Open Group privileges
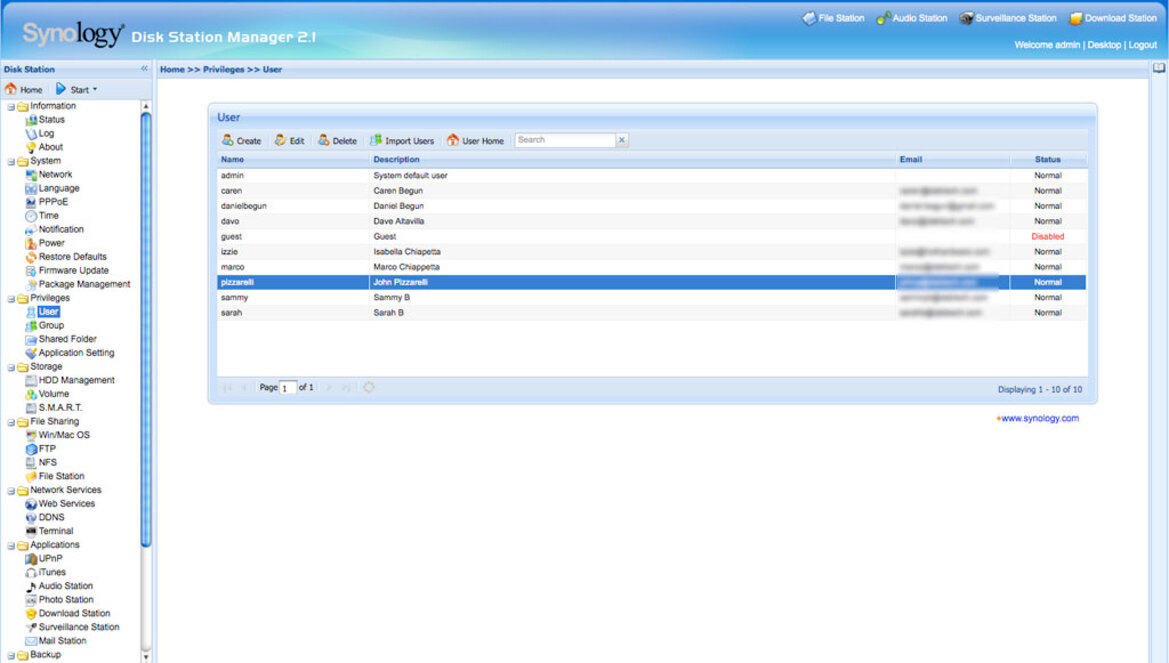The width and height of the screenshot is (1169, 663). [x=51, y=325]
